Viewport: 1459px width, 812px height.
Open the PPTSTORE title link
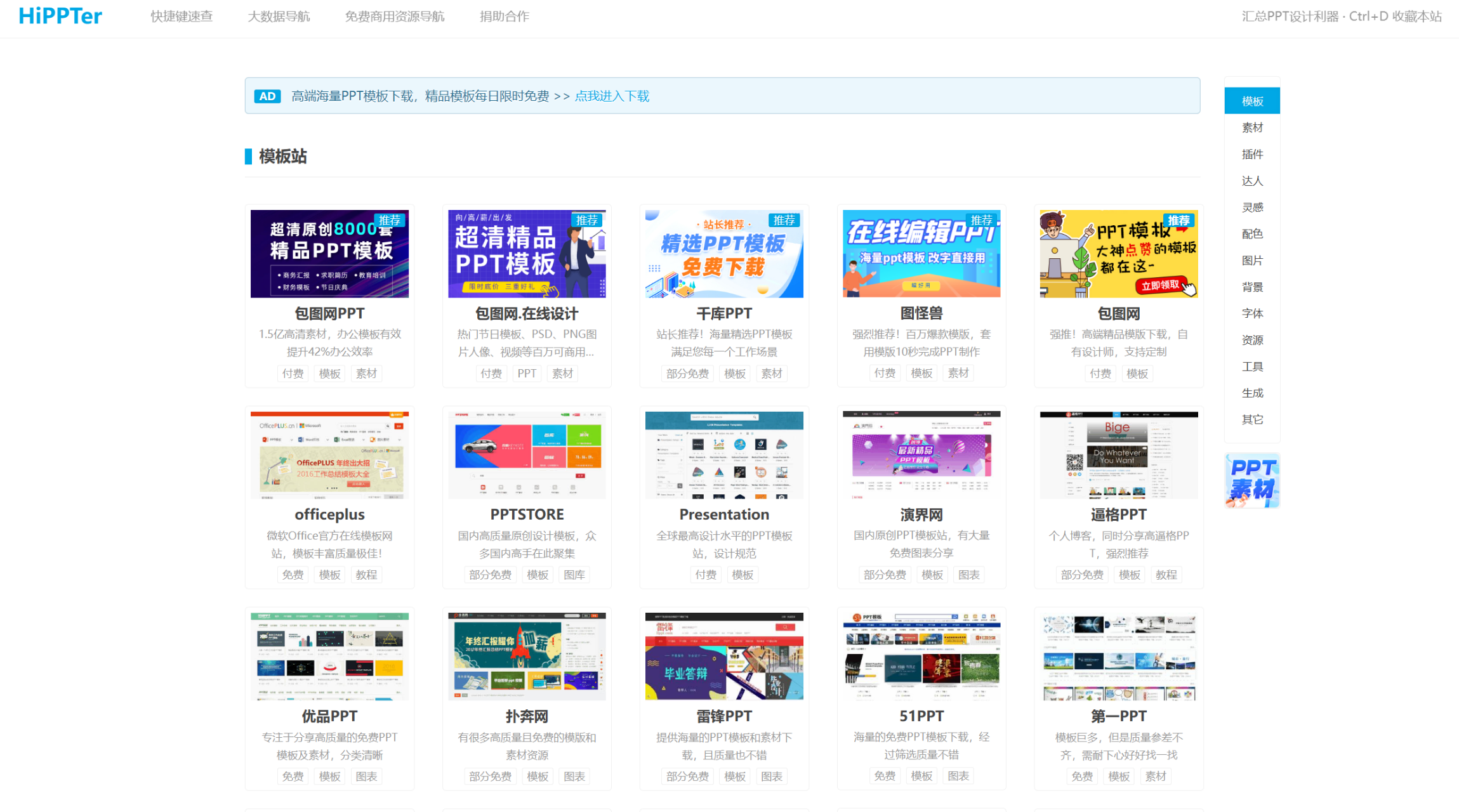[527, 514]
